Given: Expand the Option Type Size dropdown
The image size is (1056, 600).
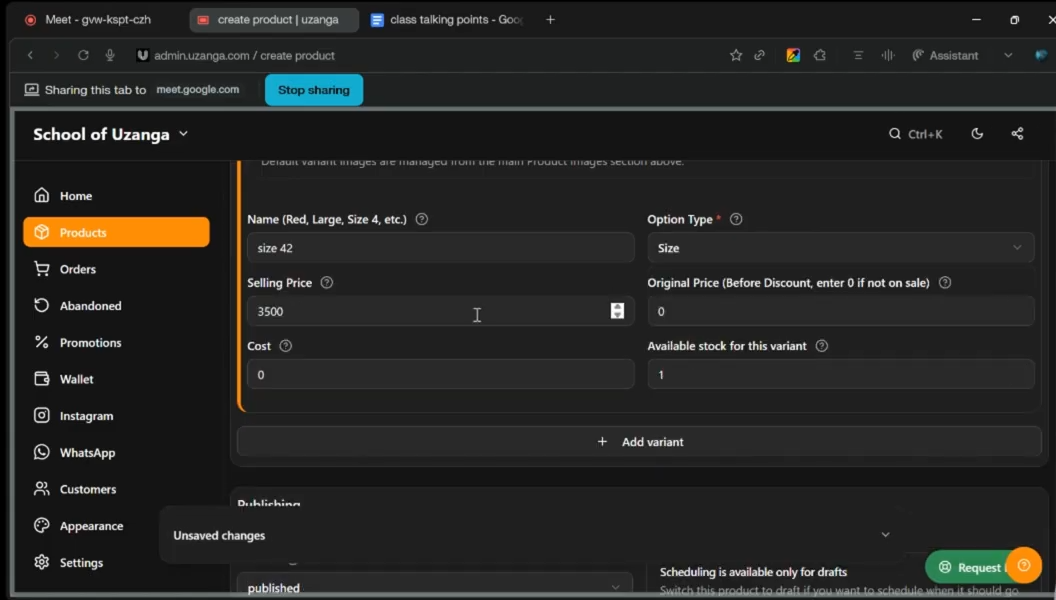Looking at the screenshot, I should pyautogui.click(x=840, y=248).
